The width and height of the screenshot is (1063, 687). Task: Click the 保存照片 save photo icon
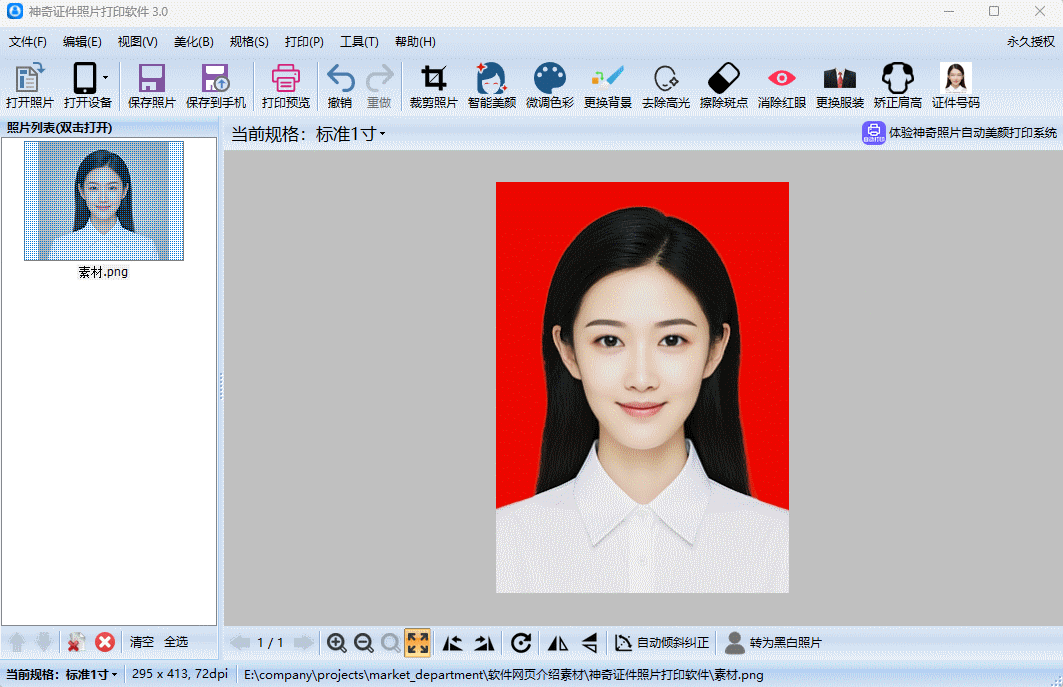[151, 86]
